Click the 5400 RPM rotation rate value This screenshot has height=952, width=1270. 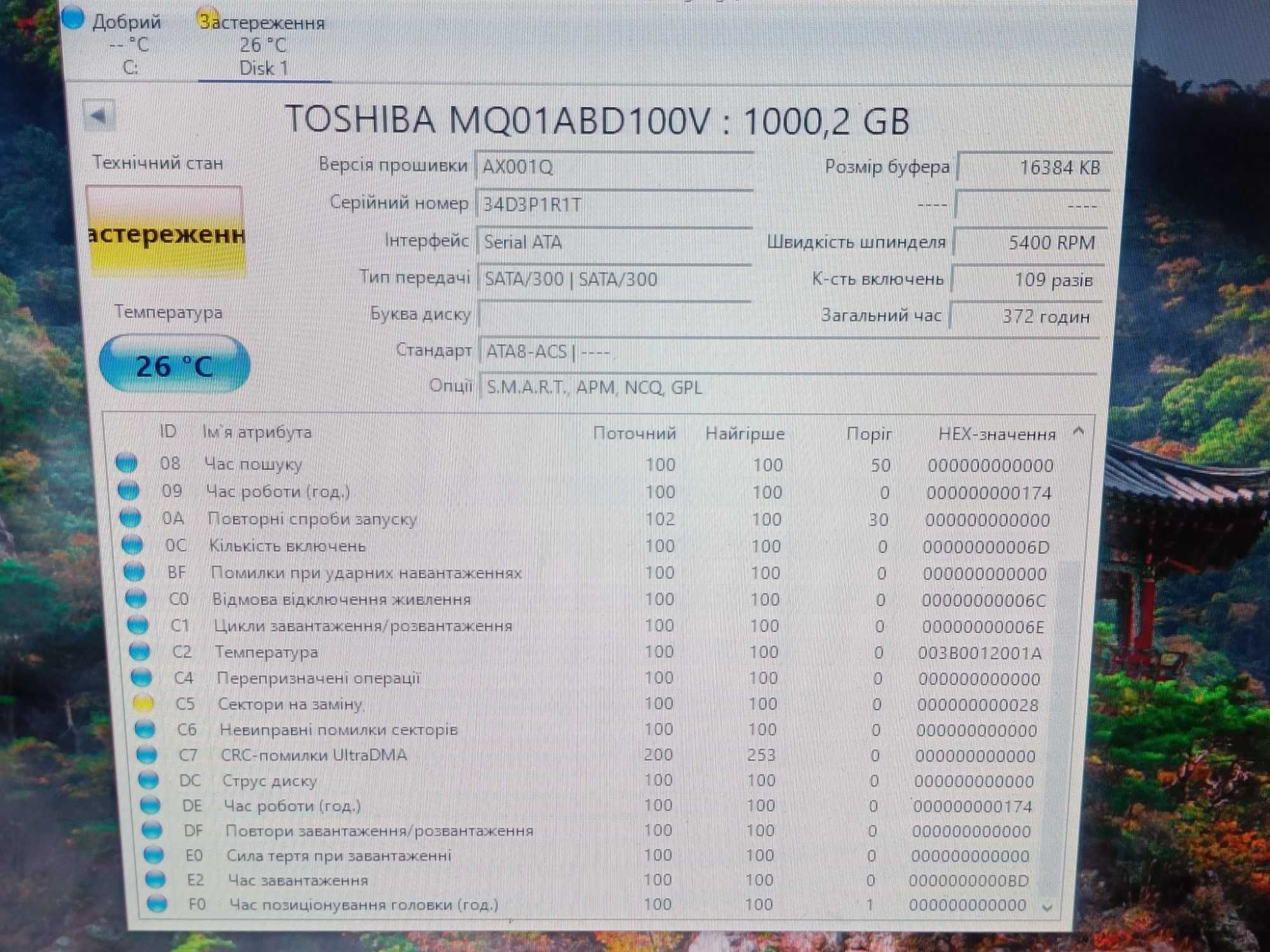pyautogui.click(x=1031, y=242)
